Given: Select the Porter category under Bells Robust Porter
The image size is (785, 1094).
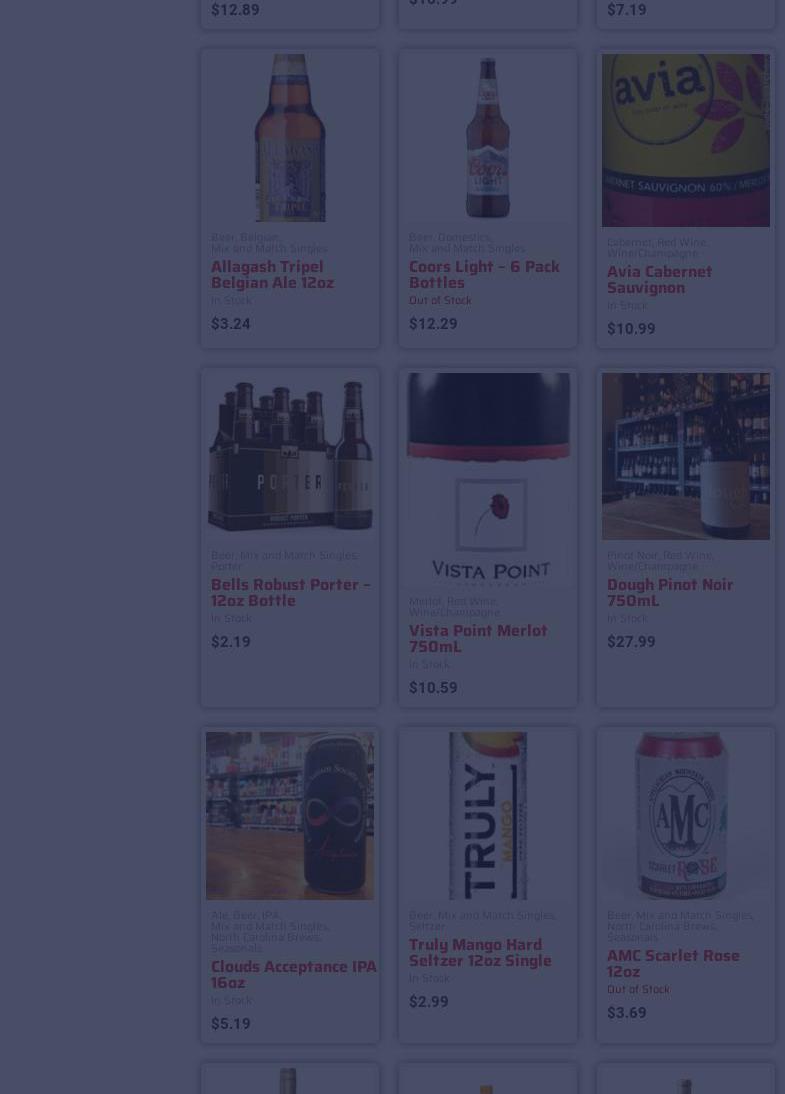Looking at the screenshot, I should coord(226,567).
